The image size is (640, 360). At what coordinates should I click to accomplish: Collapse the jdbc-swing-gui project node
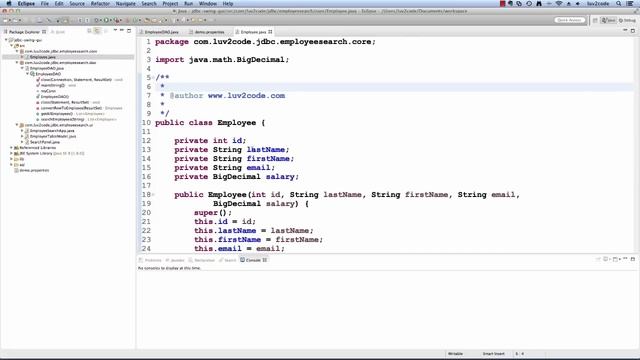point(6,40)
